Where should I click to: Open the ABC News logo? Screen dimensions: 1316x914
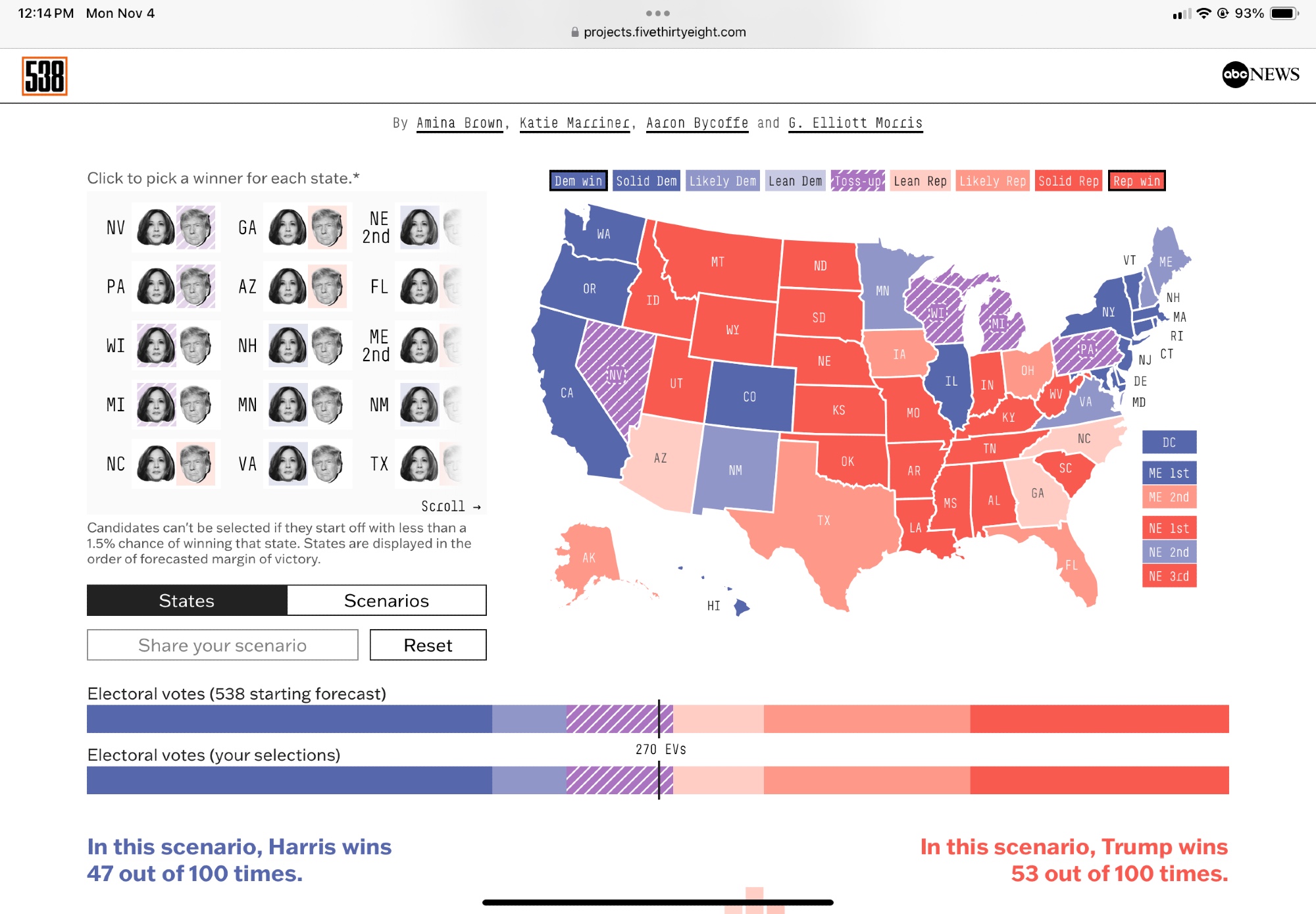[x=1260, y=74]
